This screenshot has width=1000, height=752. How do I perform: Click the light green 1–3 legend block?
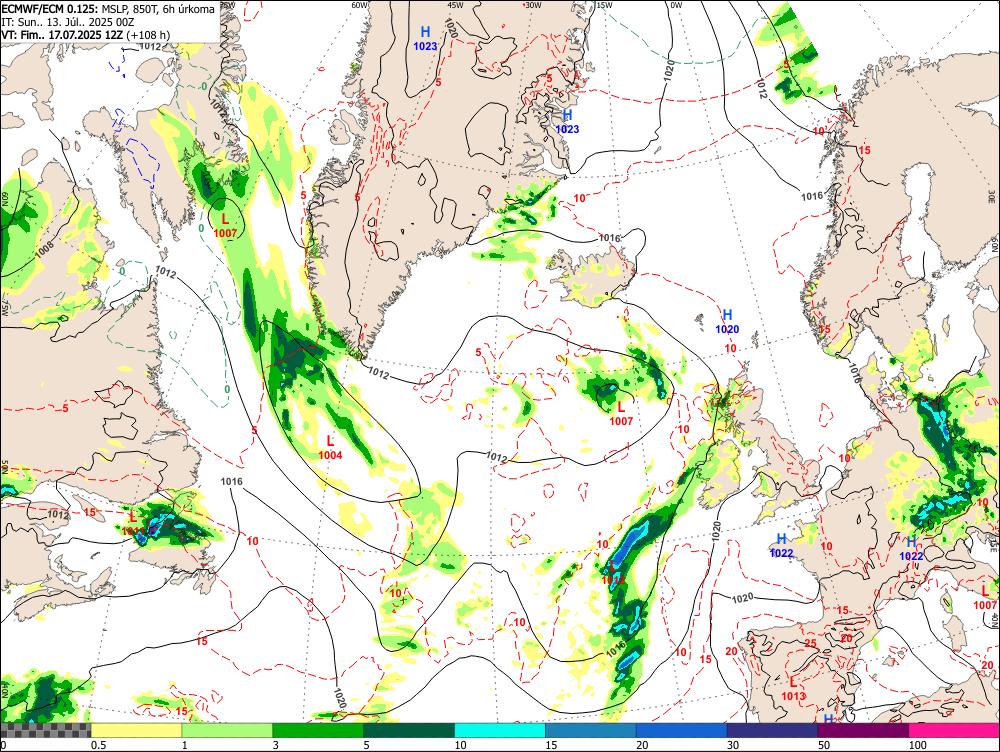[x=227, y=730]
